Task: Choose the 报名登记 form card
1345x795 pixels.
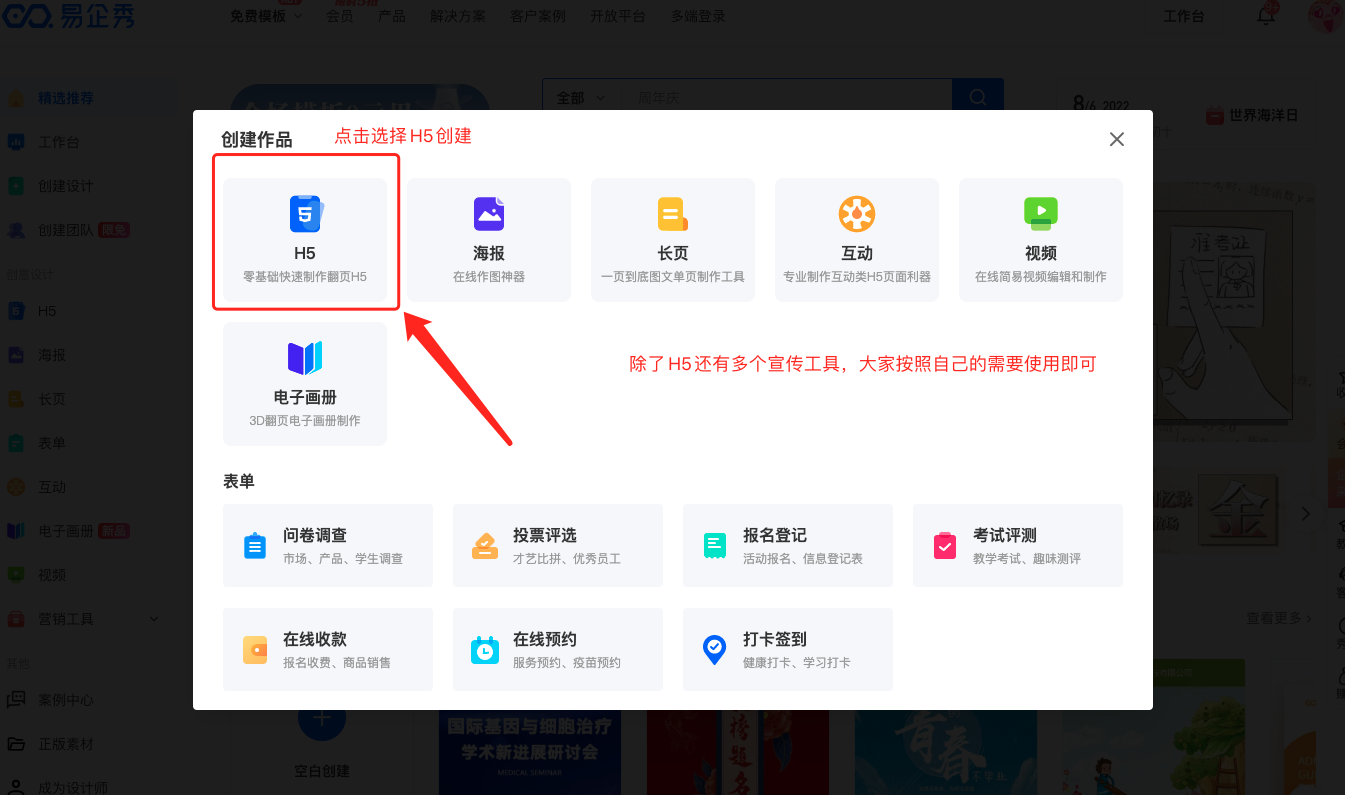Action: click(788, 545)
